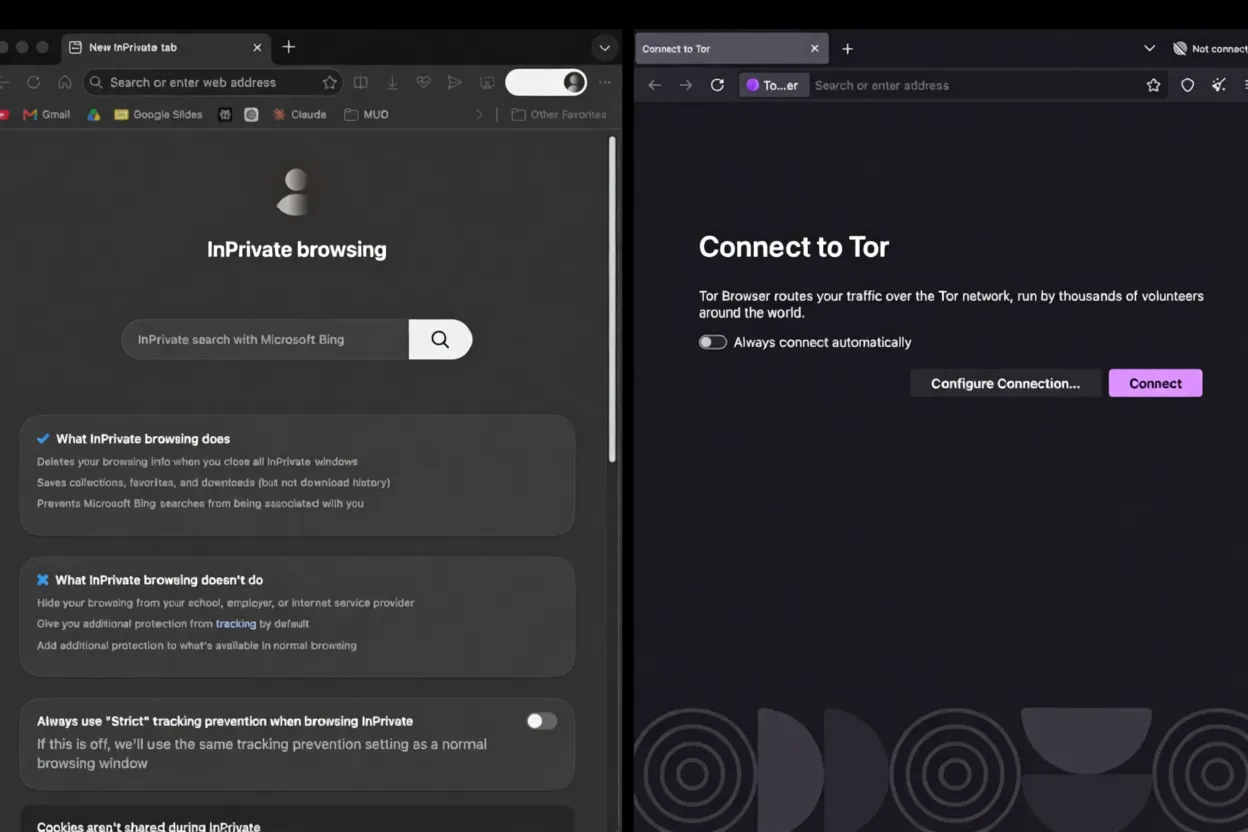Open the Claude bookmark
The image size is (1248, 832).
[x=299, y=115]
